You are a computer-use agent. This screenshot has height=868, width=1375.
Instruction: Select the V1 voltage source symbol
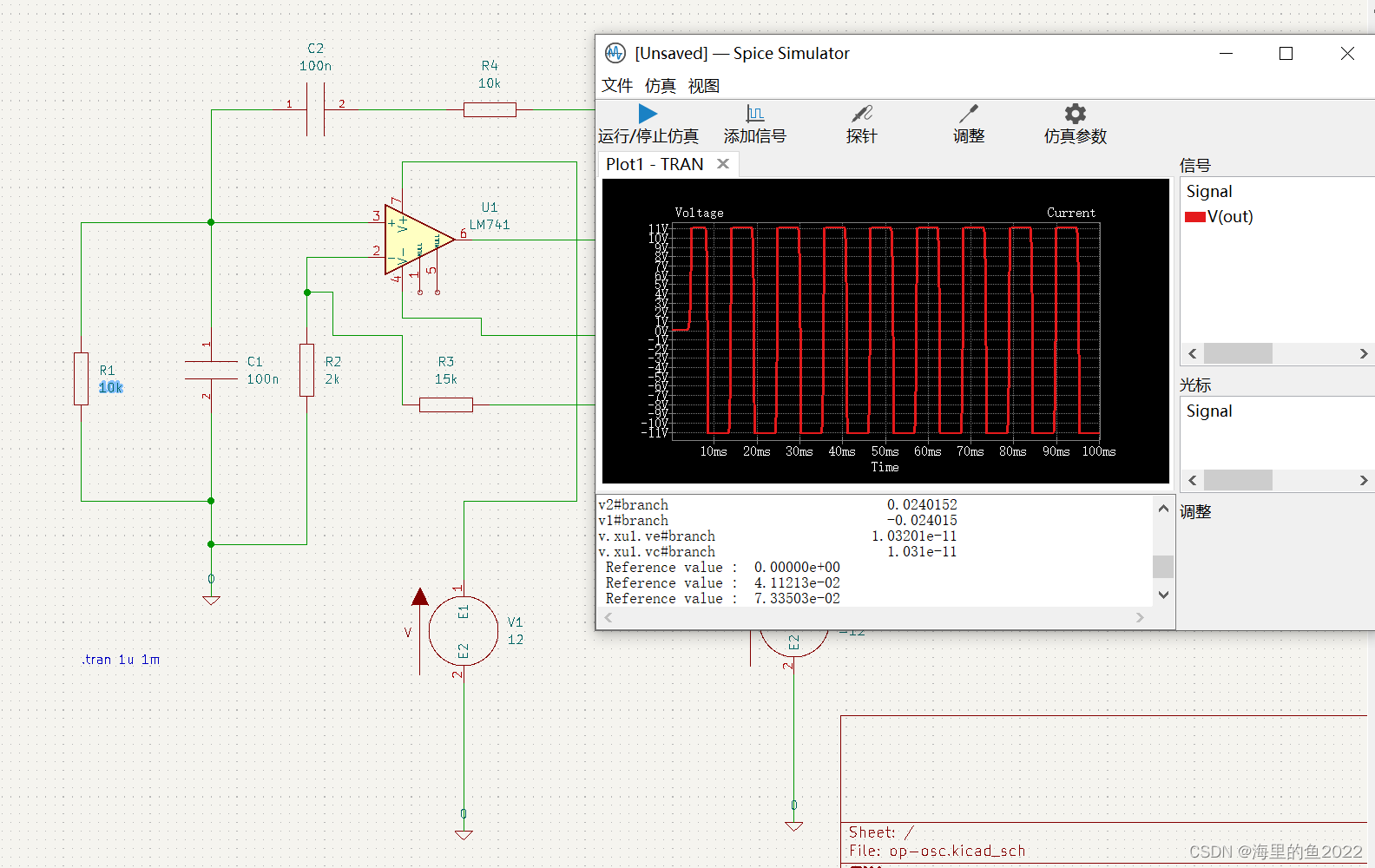pos(463,631)
